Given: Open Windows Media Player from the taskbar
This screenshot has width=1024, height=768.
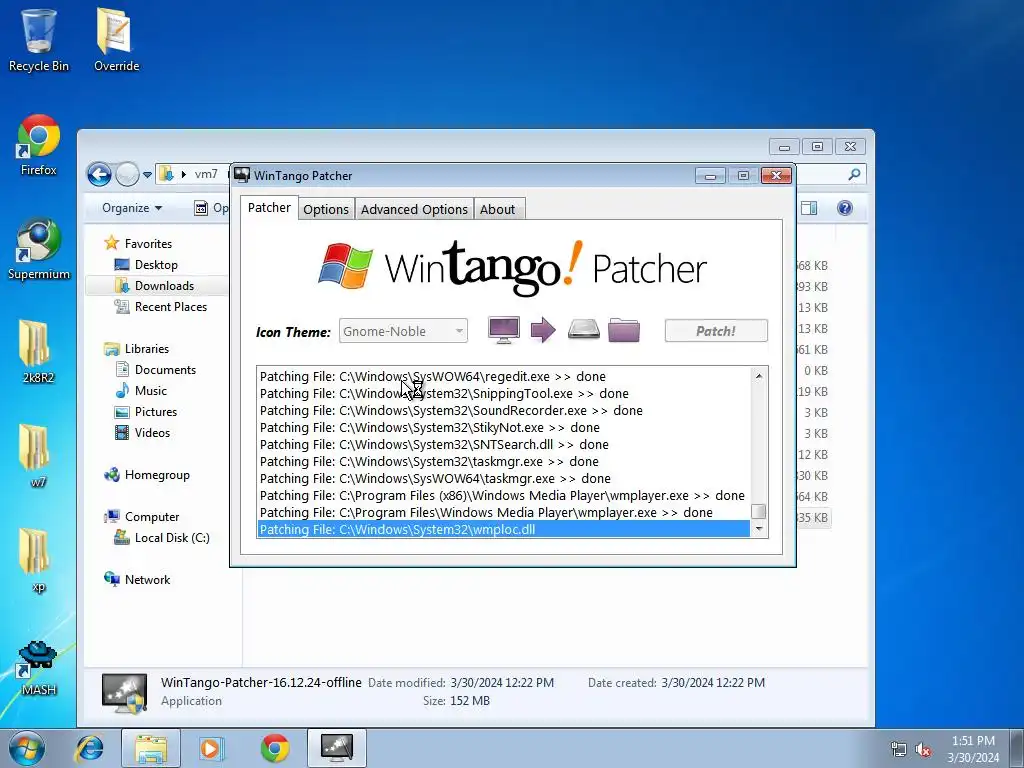Looking at the screenshot, I should click(211, 748).
